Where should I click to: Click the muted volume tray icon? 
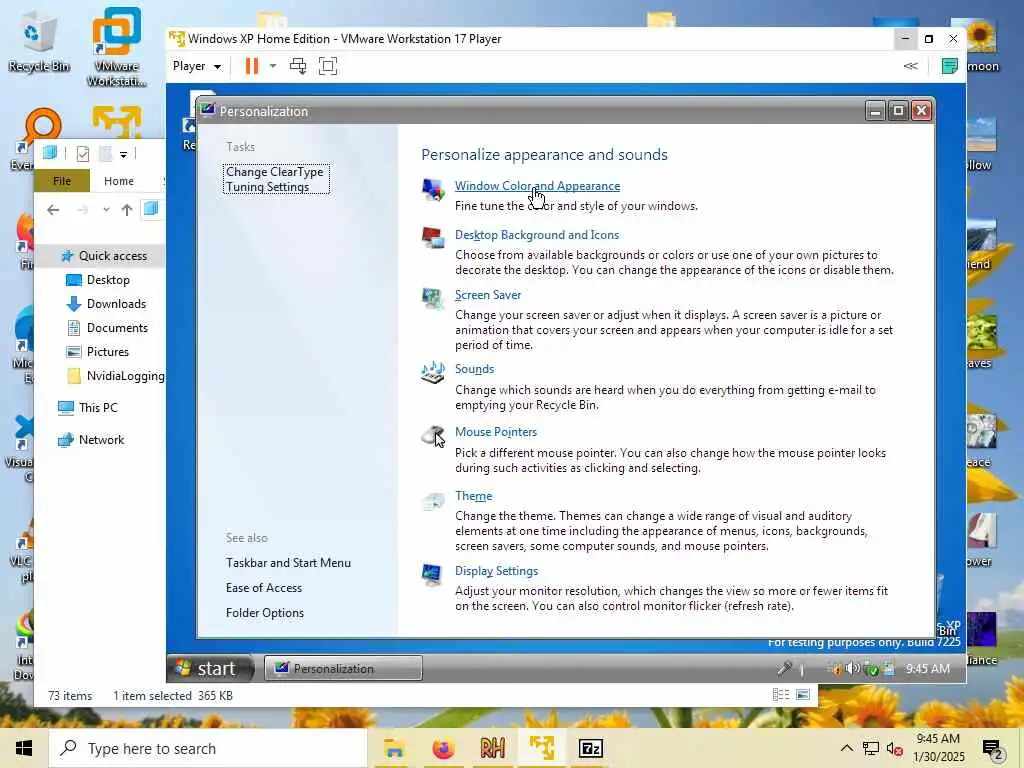pyautogui.click(x=894, y=748)
